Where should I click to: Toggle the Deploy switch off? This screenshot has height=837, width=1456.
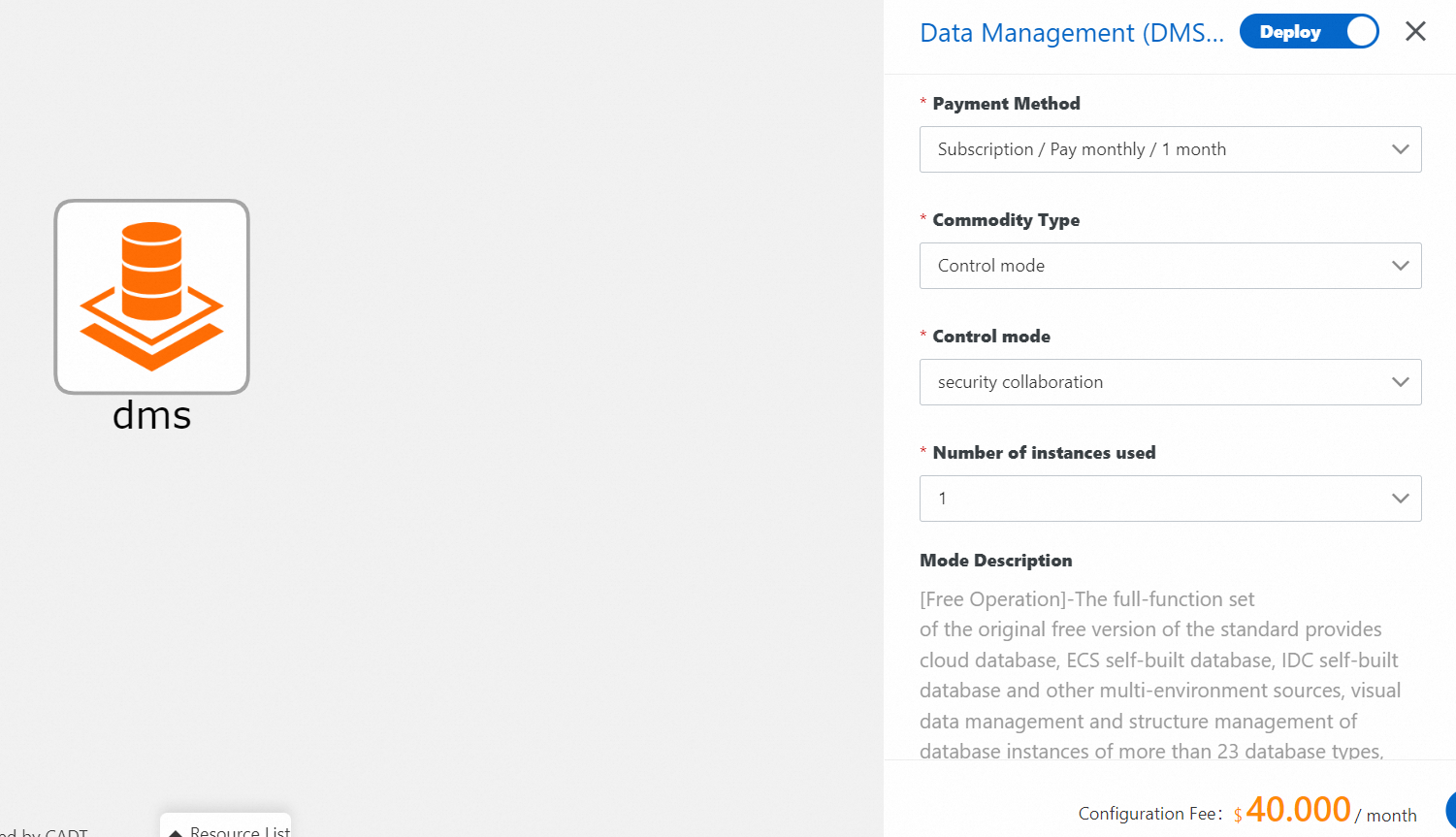1309,31
